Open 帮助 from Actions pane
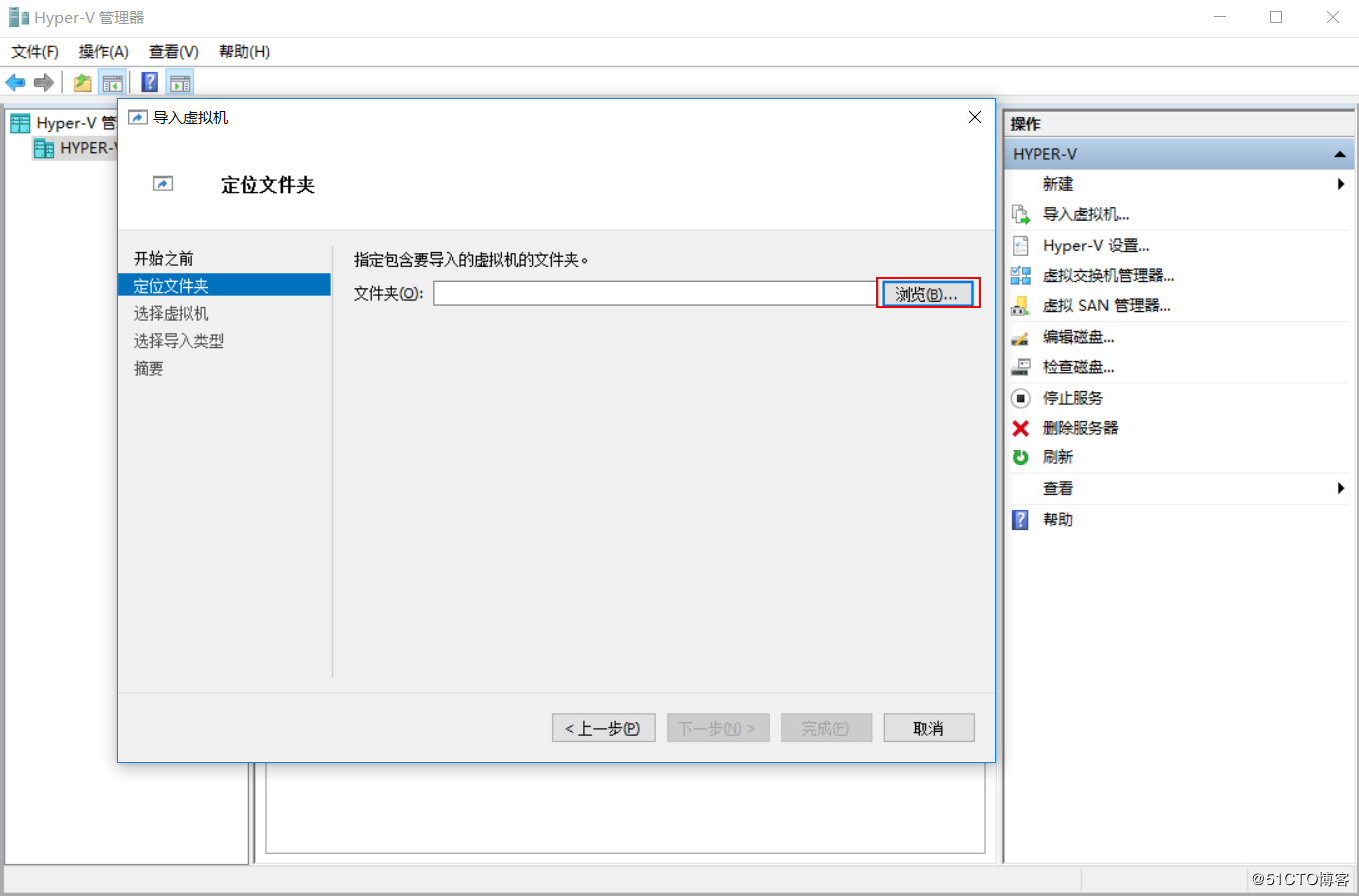The width and height of the screenshot is (1359, 896). pyautogui.click(x=1059, y=519)
